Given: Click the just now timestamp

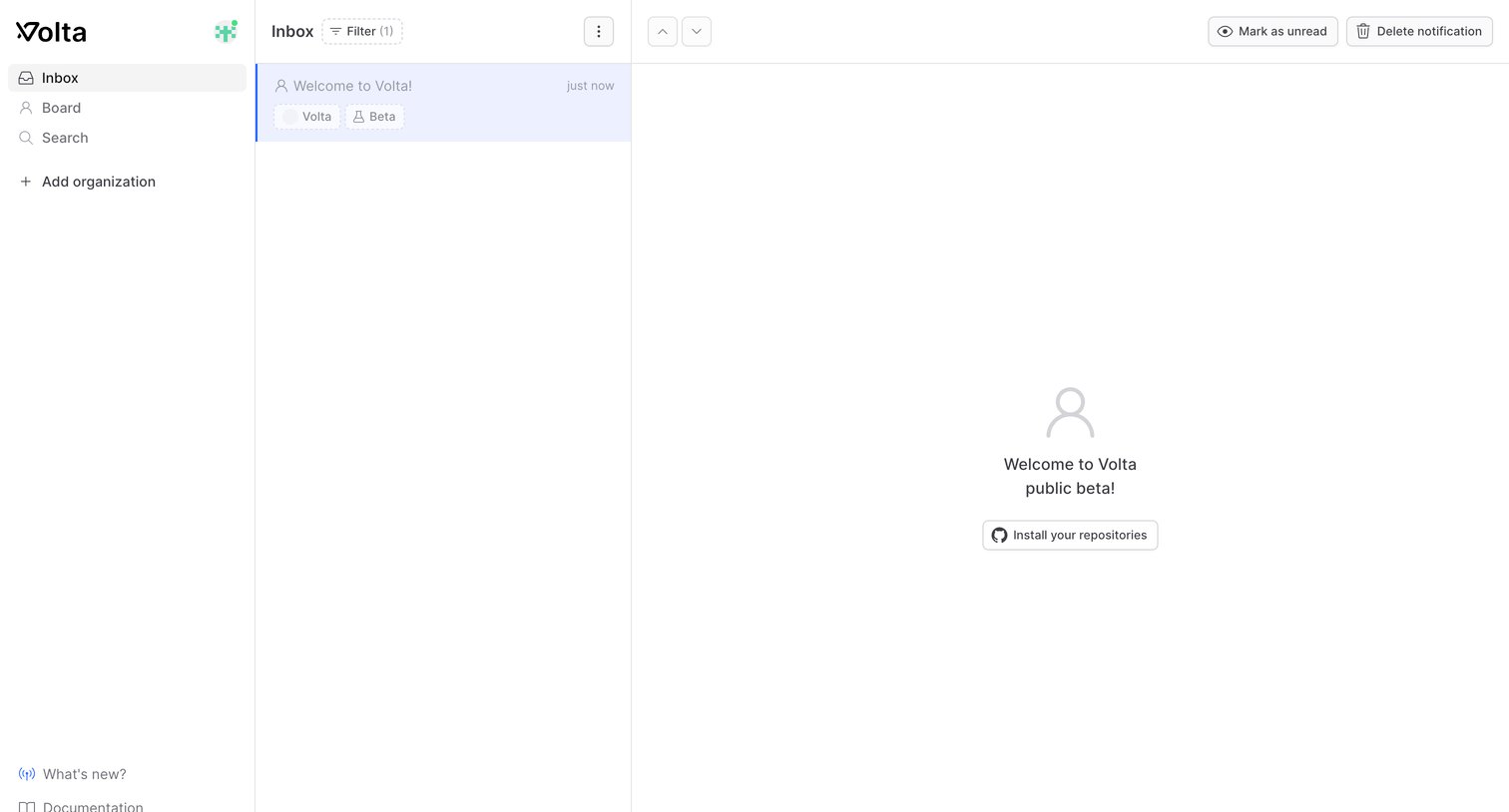Looking at the screenshot, I should [x=591, y=86].
